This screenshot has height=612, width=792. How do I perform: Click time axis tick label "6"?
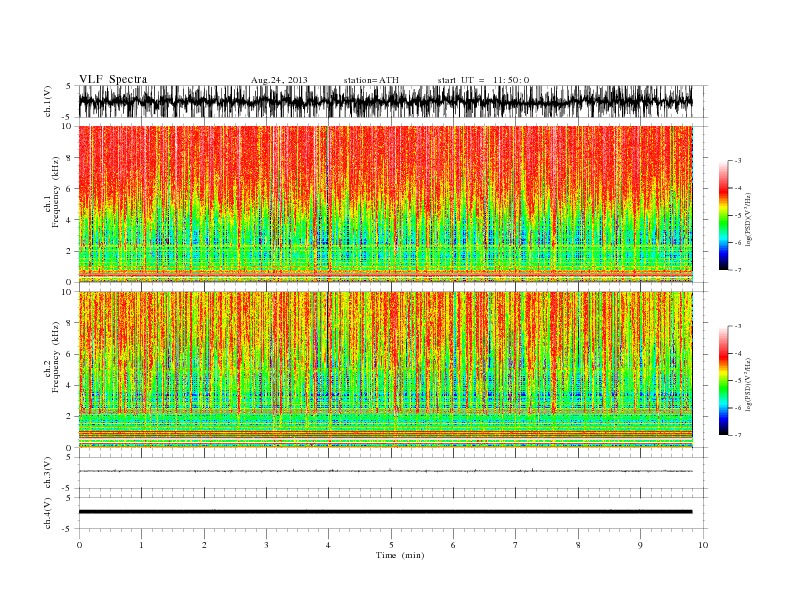[x=453, y=545]
